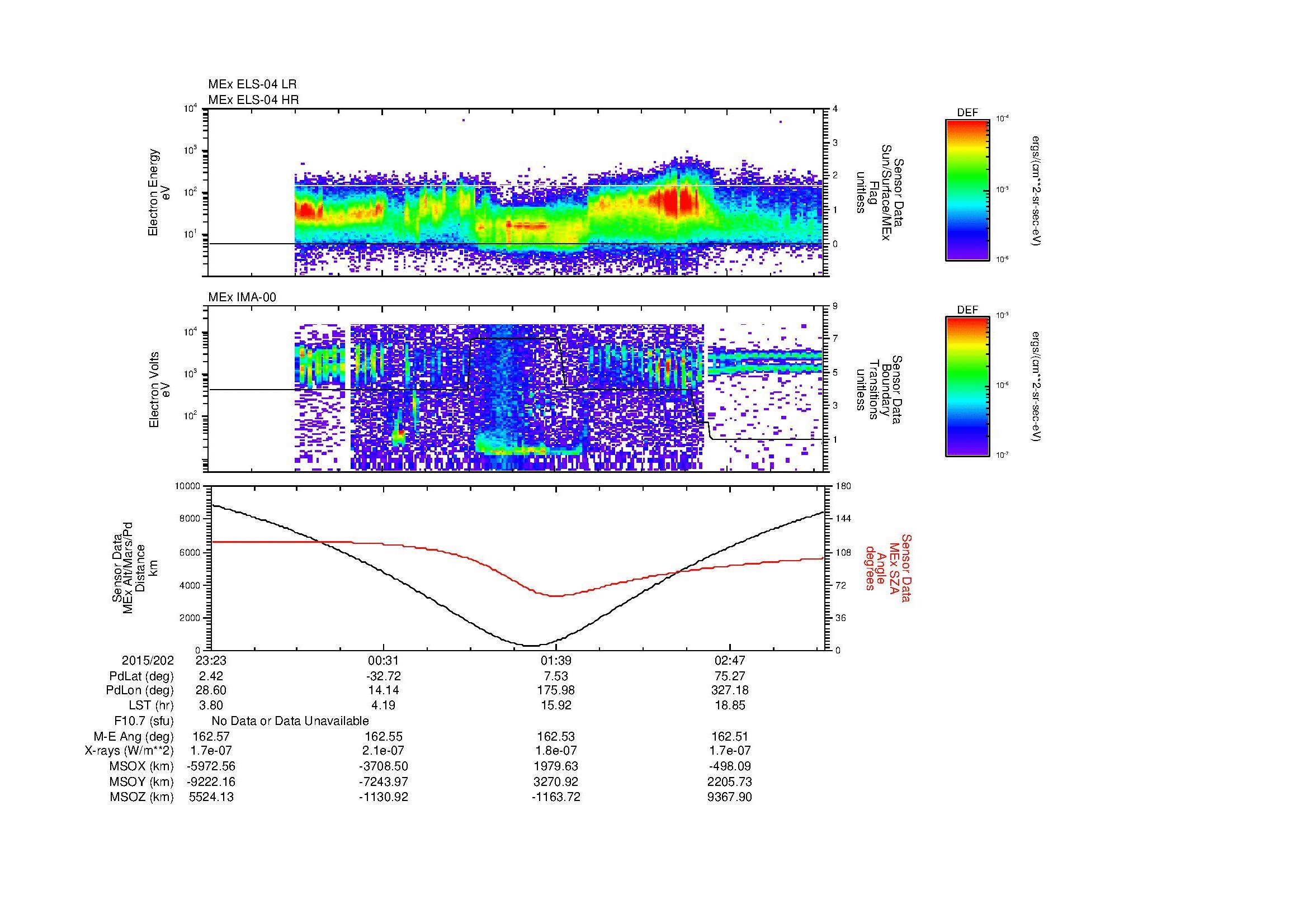Click the 'LST (hr)' row label
Screen dimensions: 1308x924
(x=151, y=706)
